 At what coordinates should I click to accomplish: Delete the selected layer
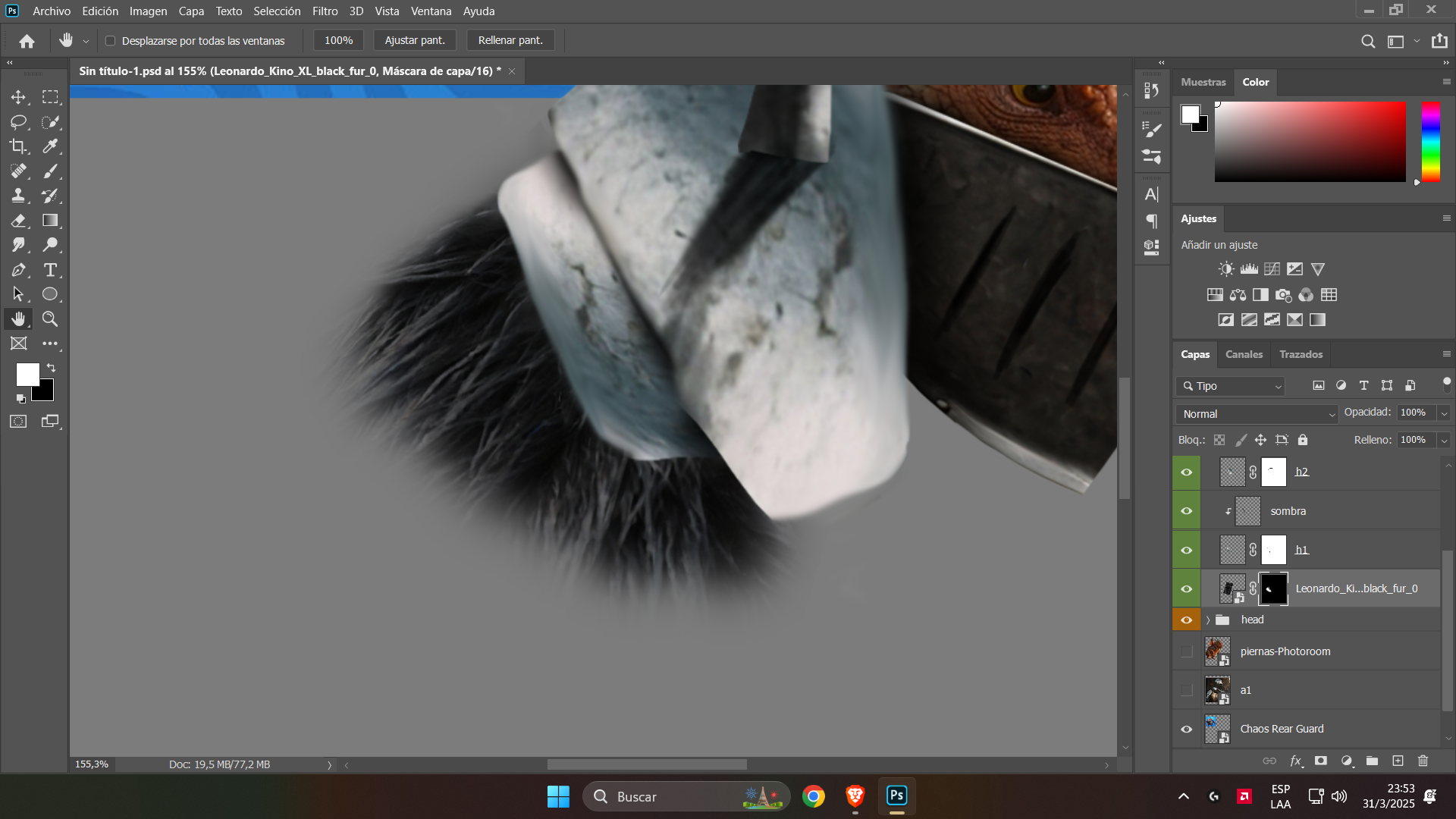click(x=1423, y=761)
